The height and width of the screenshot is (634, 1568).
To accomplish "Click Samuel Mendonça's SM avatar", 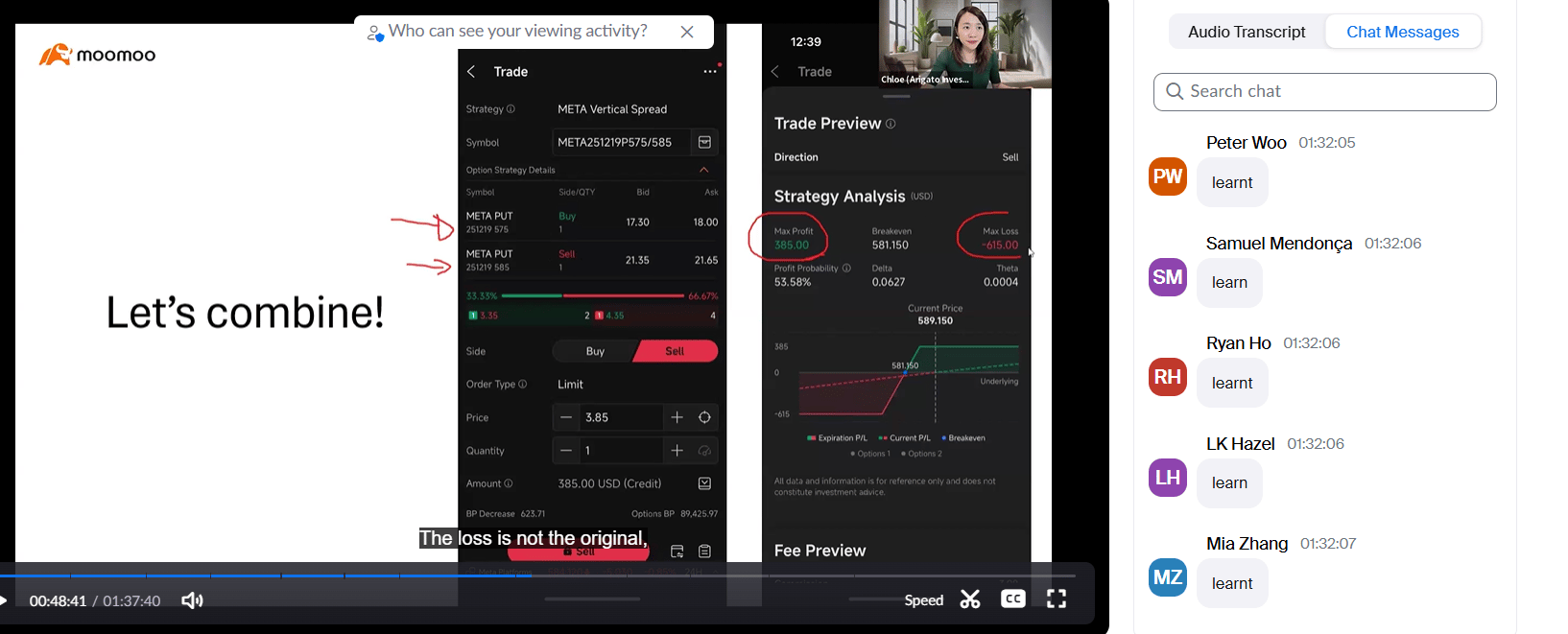I will click(1168, 277).
